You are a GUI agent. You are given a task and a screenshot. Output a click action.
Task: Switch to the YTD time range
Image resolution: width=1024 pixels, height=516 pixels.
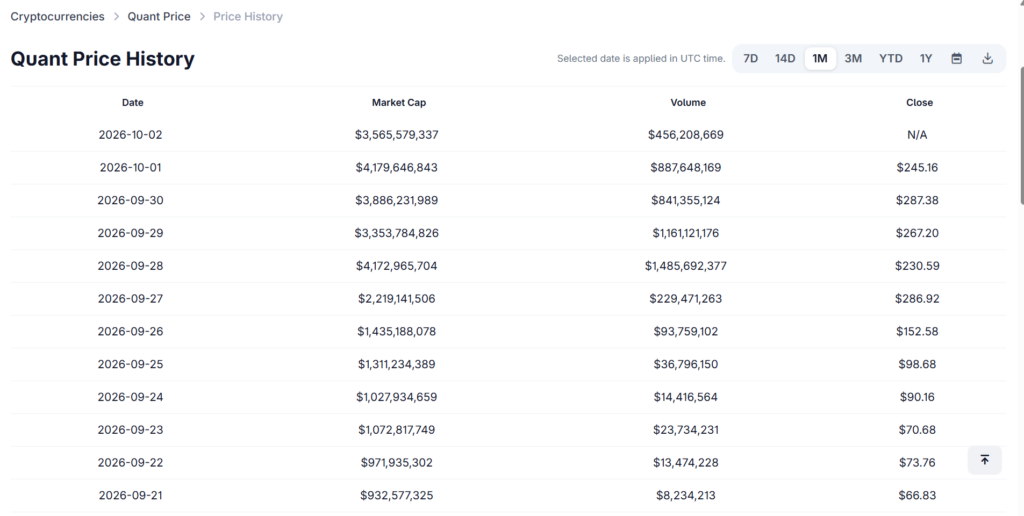click(890, 59)
